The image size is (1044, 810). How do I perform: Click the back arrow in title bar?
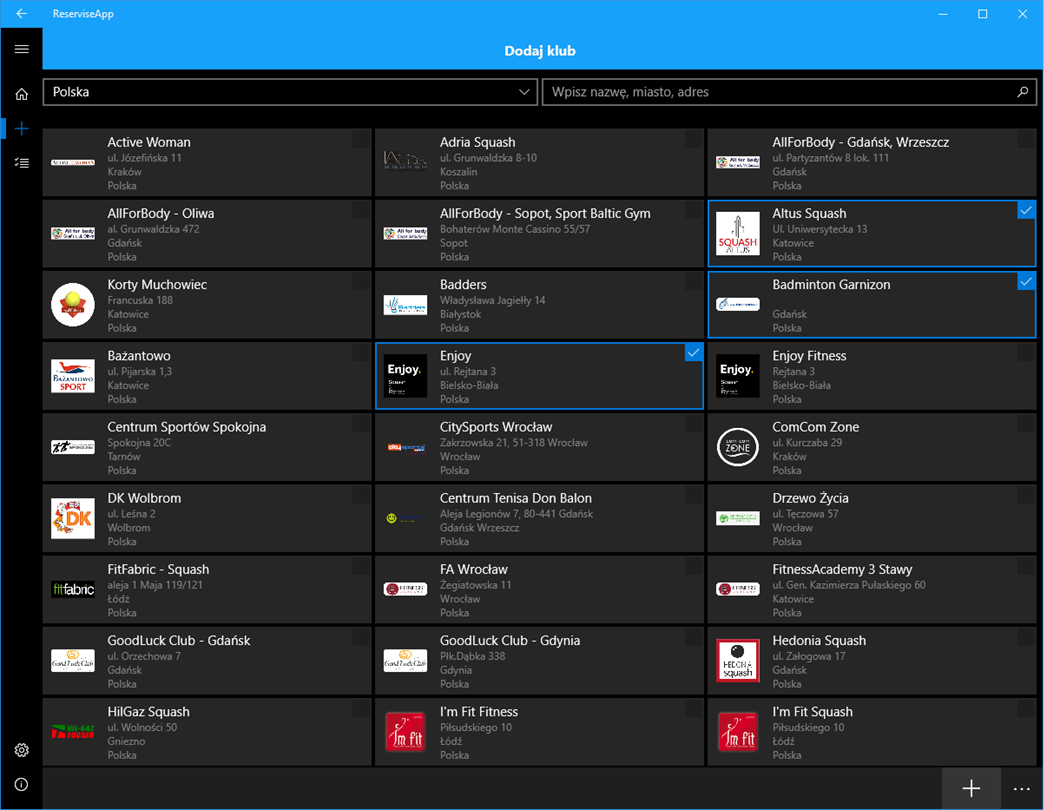click(x=21, y=13)
